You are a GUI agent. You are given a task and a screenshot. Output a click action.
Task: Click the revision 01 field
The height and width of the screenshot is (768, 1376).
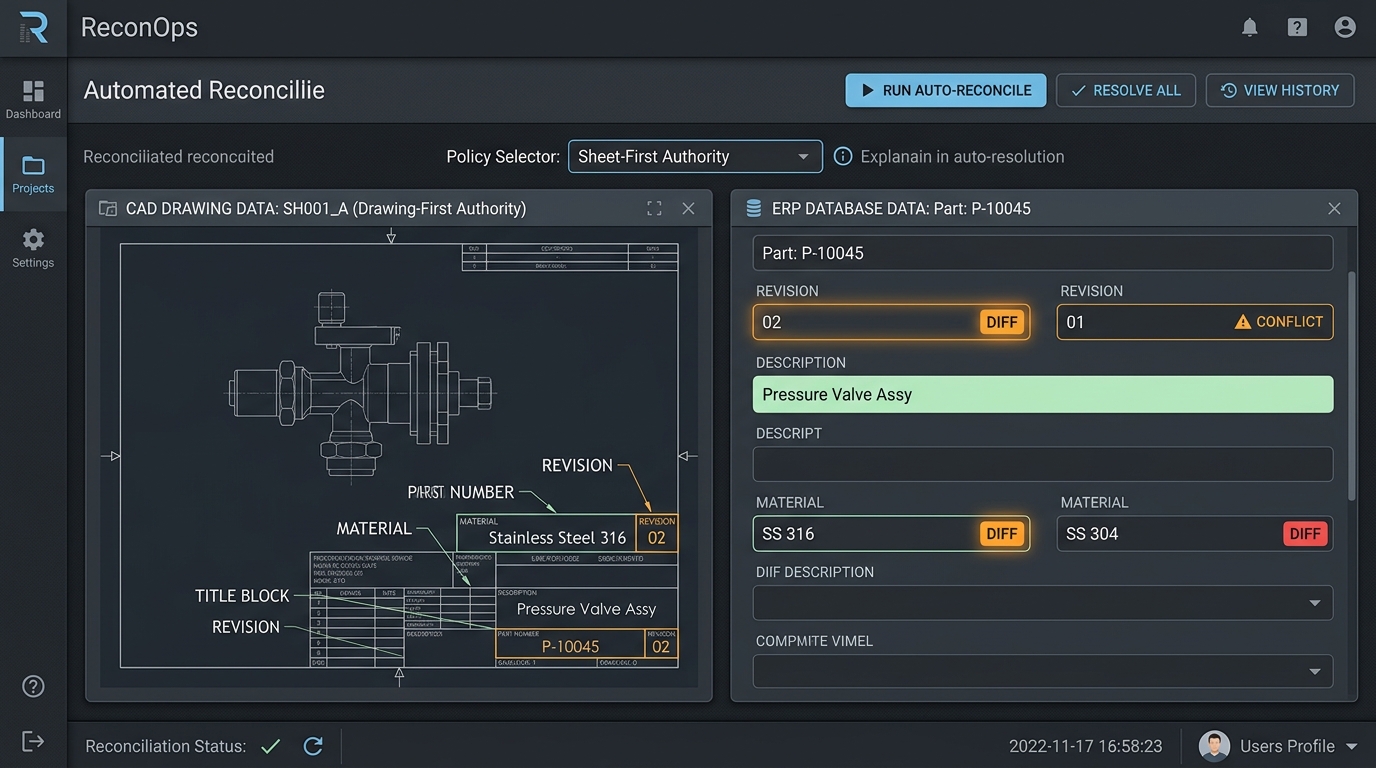1195,322
